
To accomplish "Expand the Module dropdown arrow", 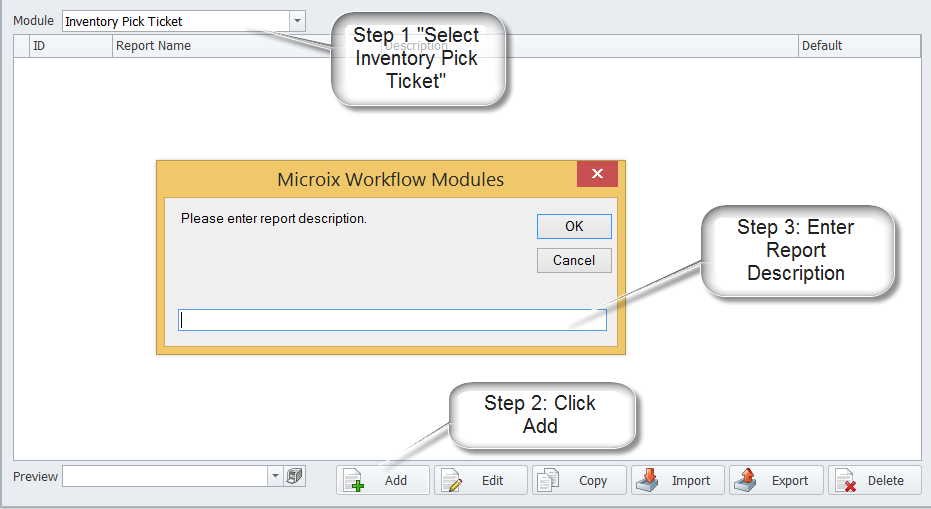I will (x=297, y=21).
